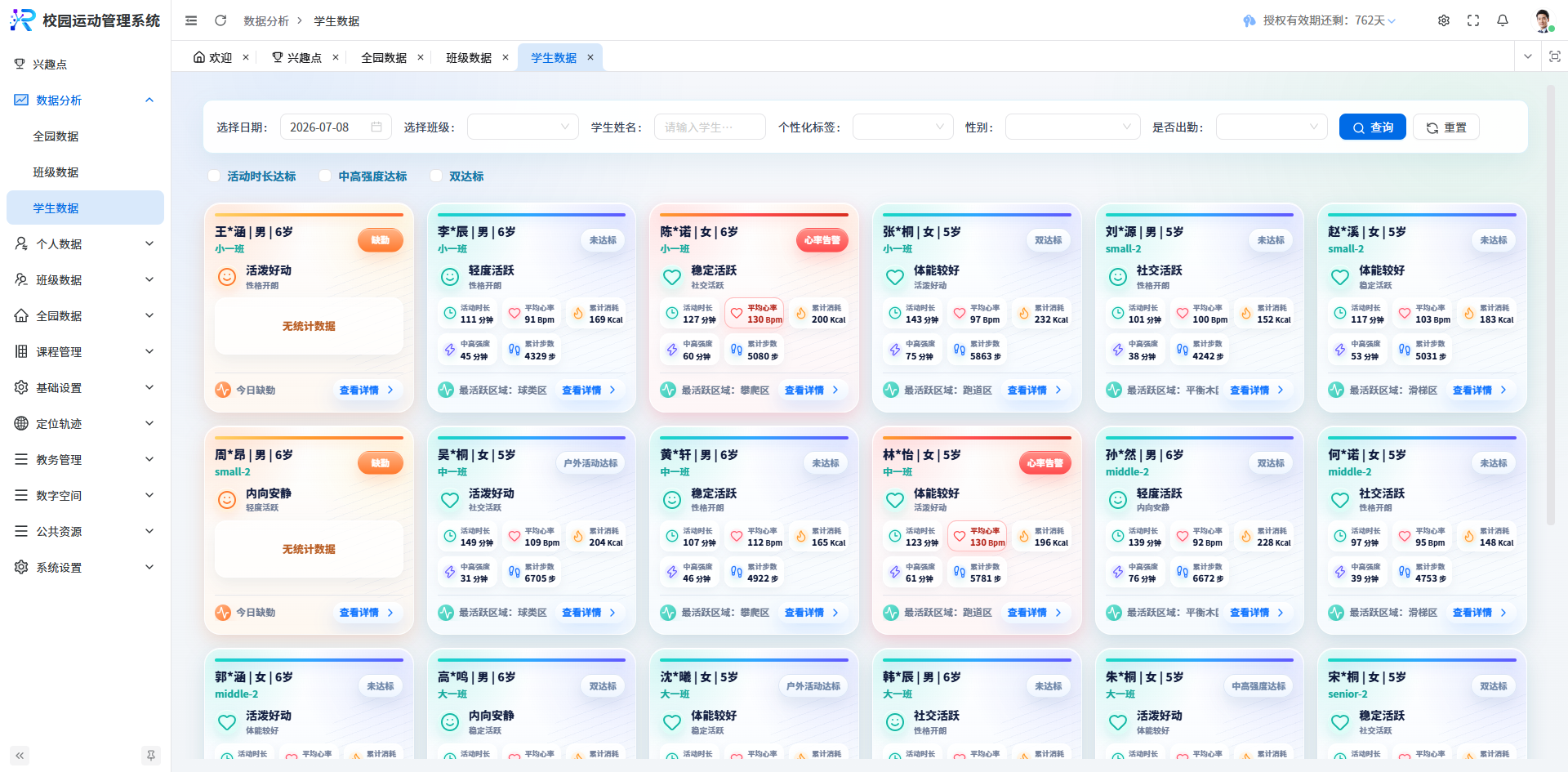Viewport: 1568px width, 772px height.
Task: Open the 性别 dropdown
Action: pos(1072,127)
